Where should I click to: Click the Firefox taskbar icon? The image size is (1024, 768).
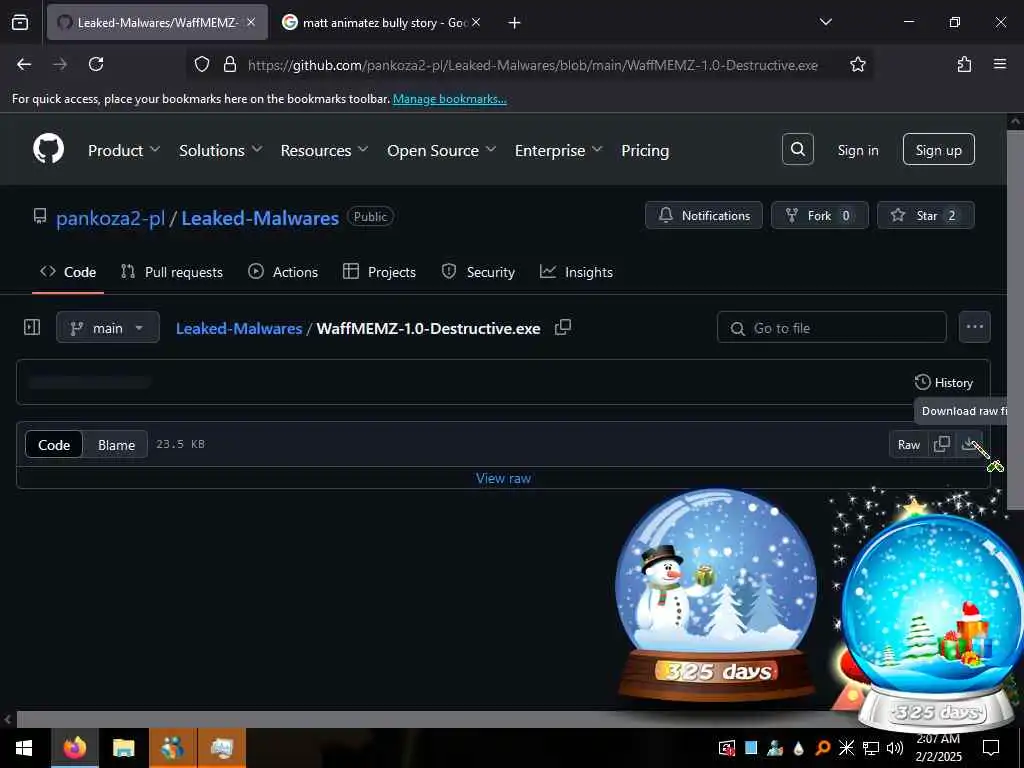74,748
